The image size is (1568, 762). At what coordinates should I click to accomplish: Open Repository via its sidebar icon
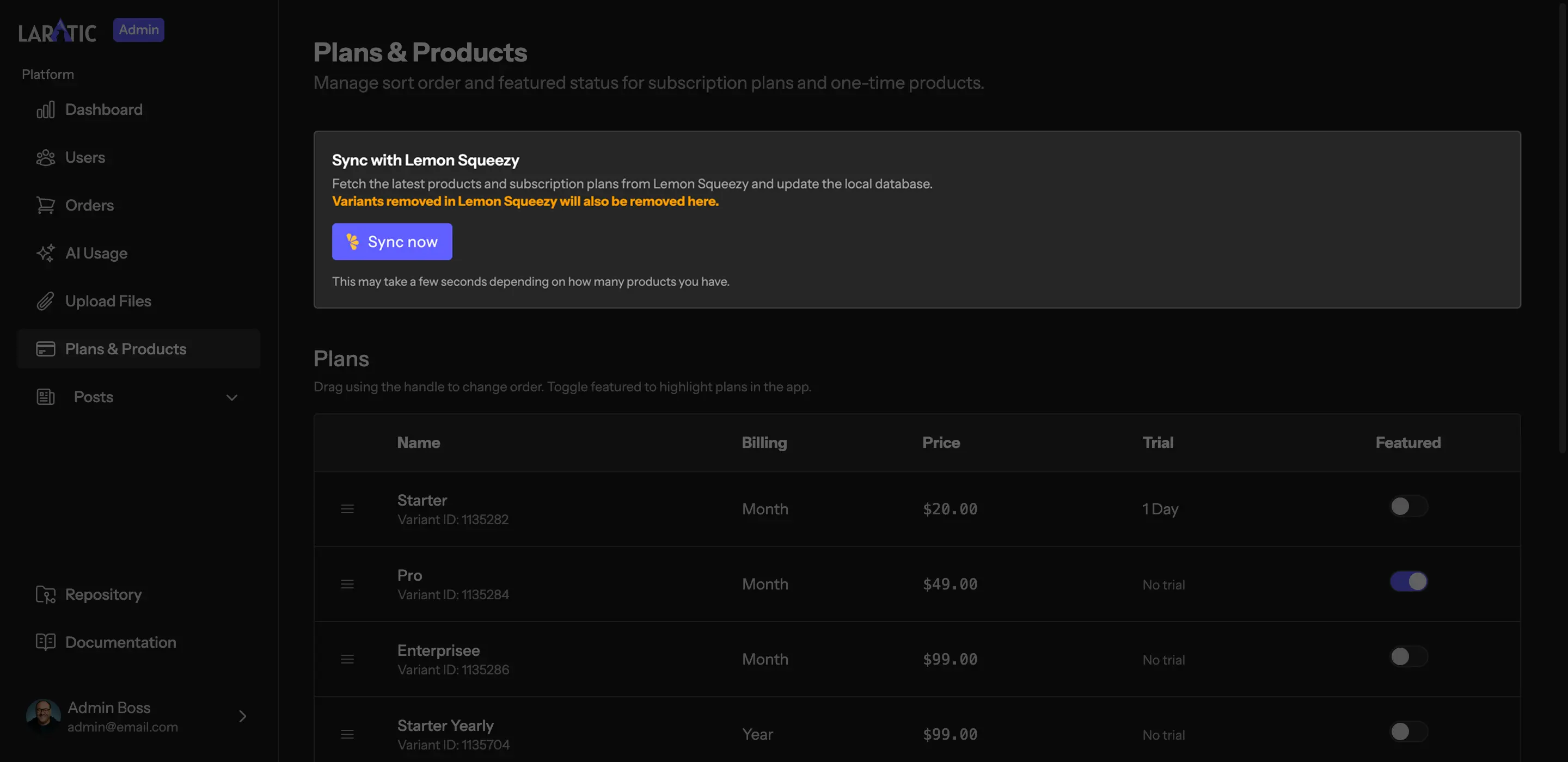click(x=46, y=594)
